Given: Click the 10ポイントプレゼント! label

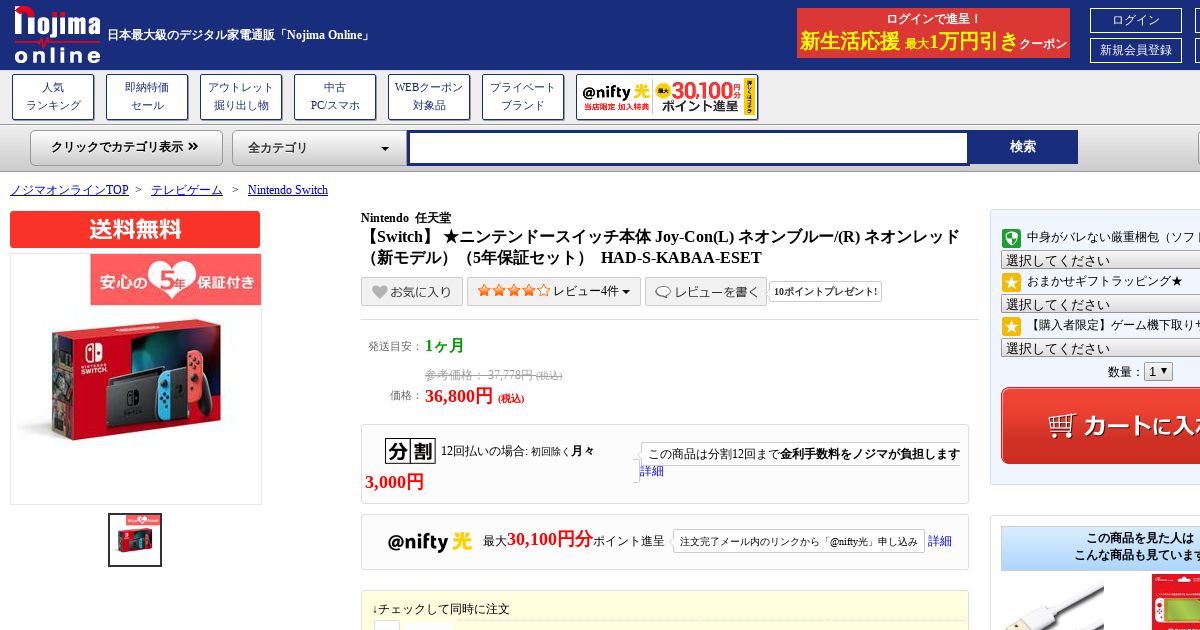Looking at the screenshot, I should pyautogui.click(x=826, y=292).
